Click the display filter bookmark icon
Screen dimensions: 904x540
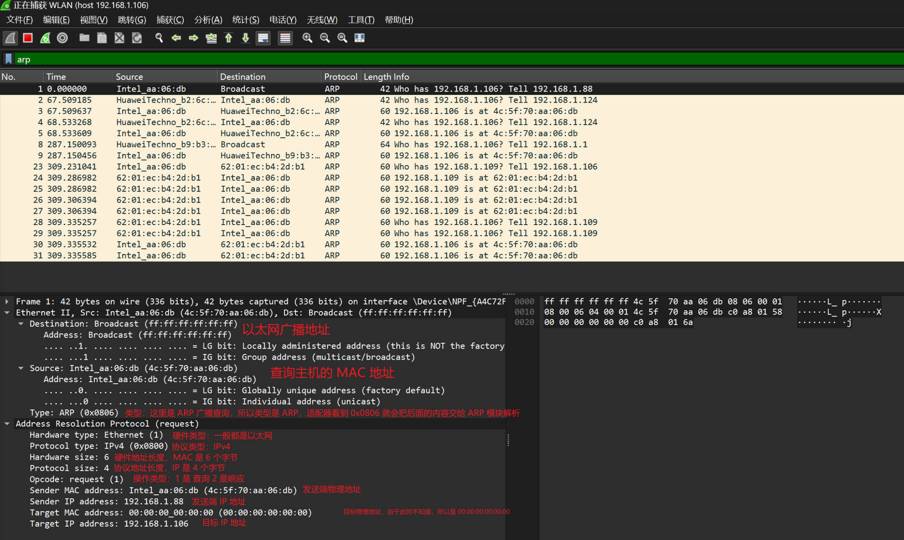(8, 59)
